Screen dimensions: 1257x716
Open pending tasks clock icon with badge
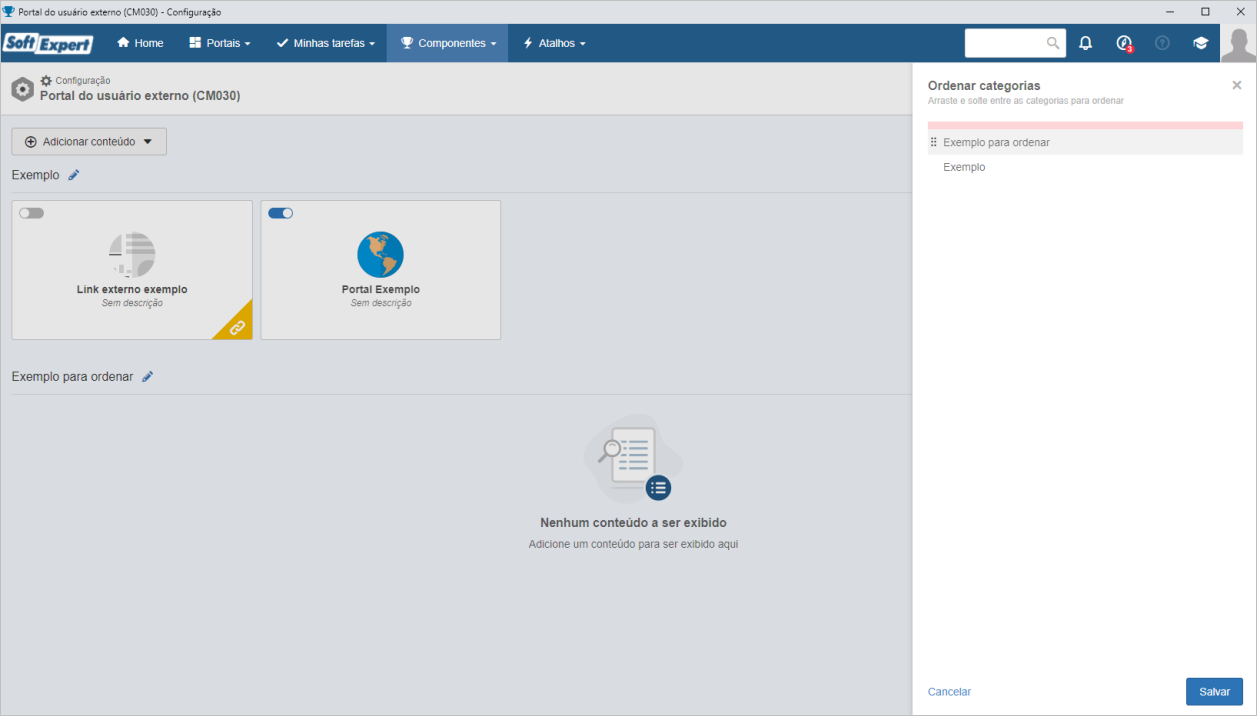pos(1124,43)
